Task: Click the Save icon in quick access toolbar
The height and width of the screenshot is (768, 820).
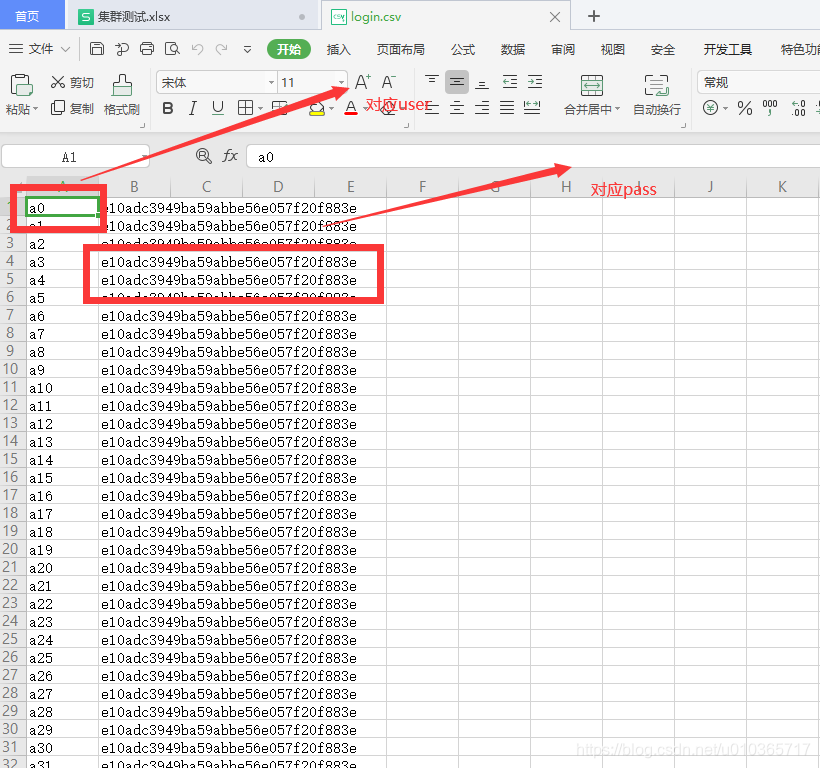Action: coord(96,47)
